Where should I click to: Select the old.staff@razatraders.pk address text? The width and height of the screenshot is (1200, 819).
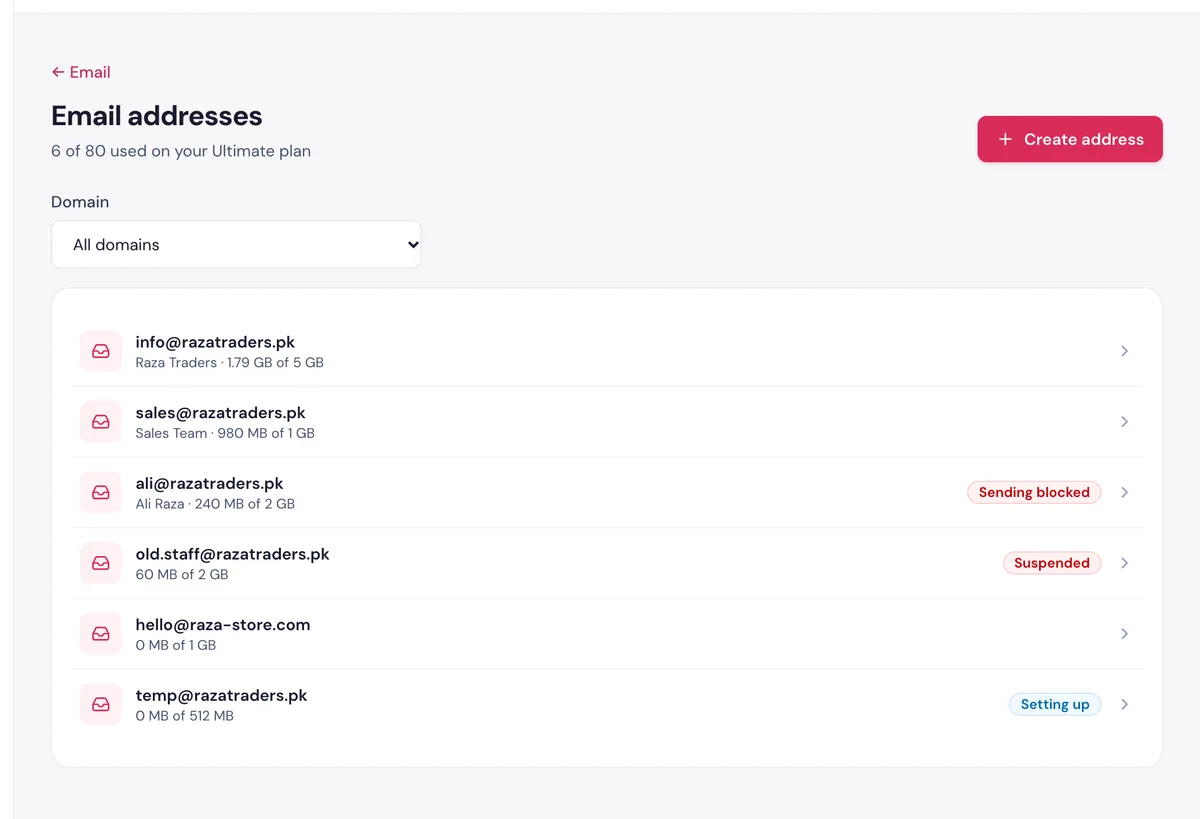[232, 553]
